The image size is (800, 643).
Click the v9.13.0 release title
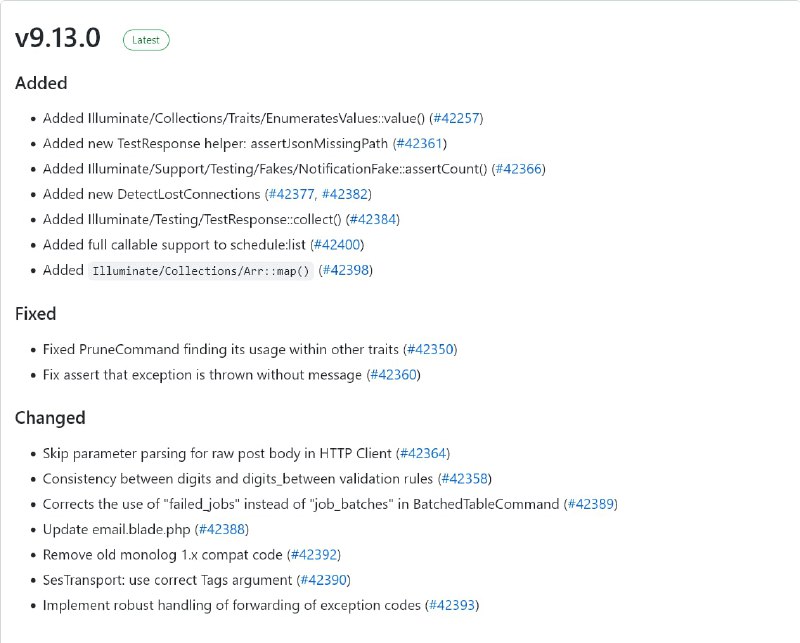[x=58, y=38]
